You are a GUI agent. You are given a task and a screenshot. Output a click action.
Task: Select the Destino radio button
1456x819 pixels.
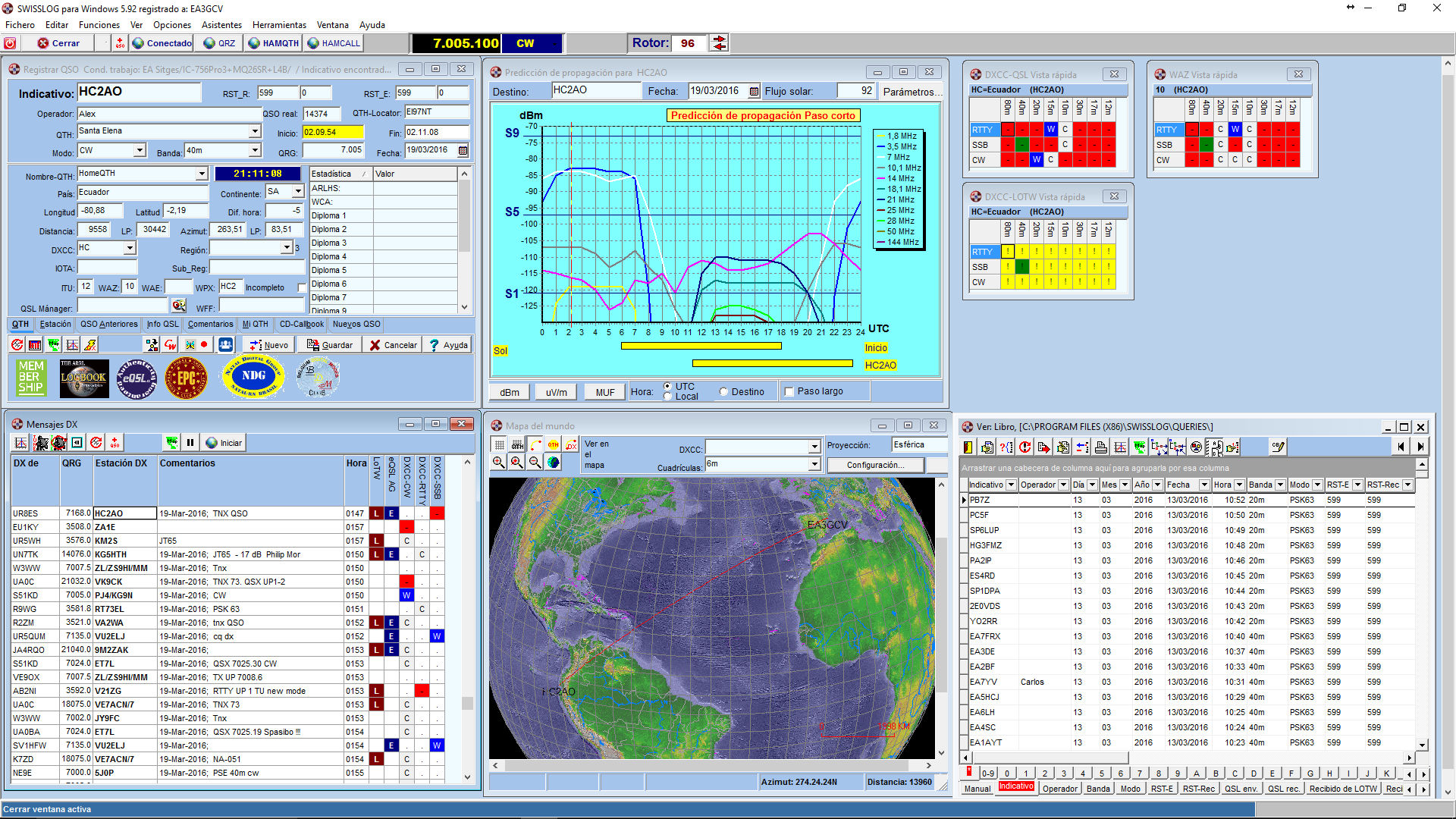pos(723,392)
